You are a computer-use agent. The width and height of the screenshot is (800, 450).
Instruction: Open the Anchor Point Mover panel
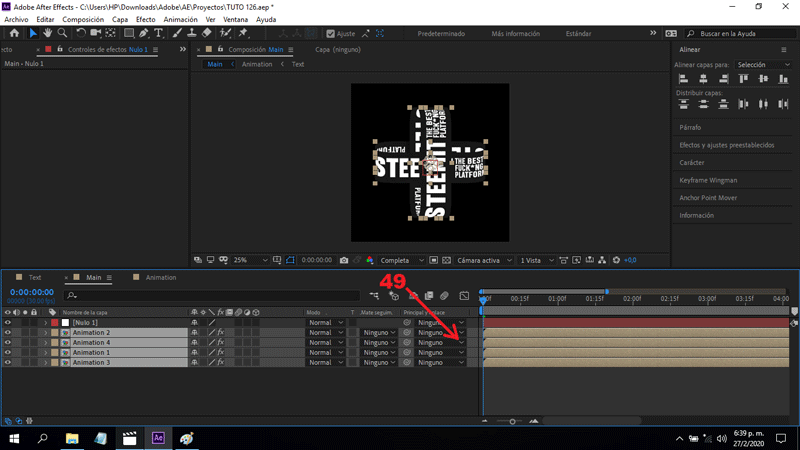click(708, 198)
